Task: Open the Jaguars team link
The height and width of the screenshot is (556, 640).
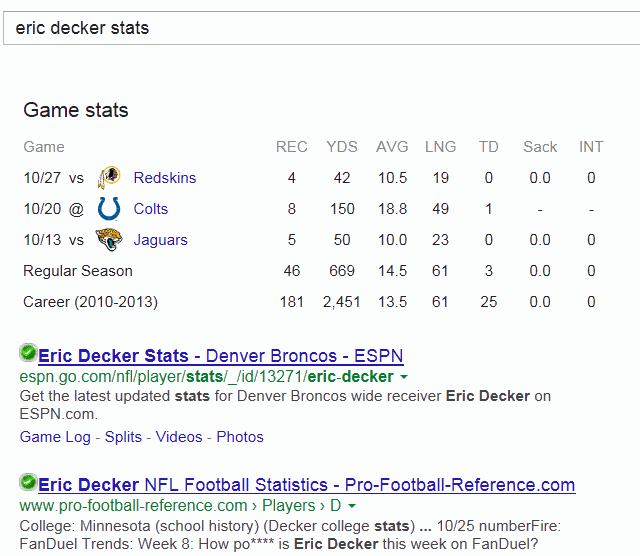Action: (160, 240)
